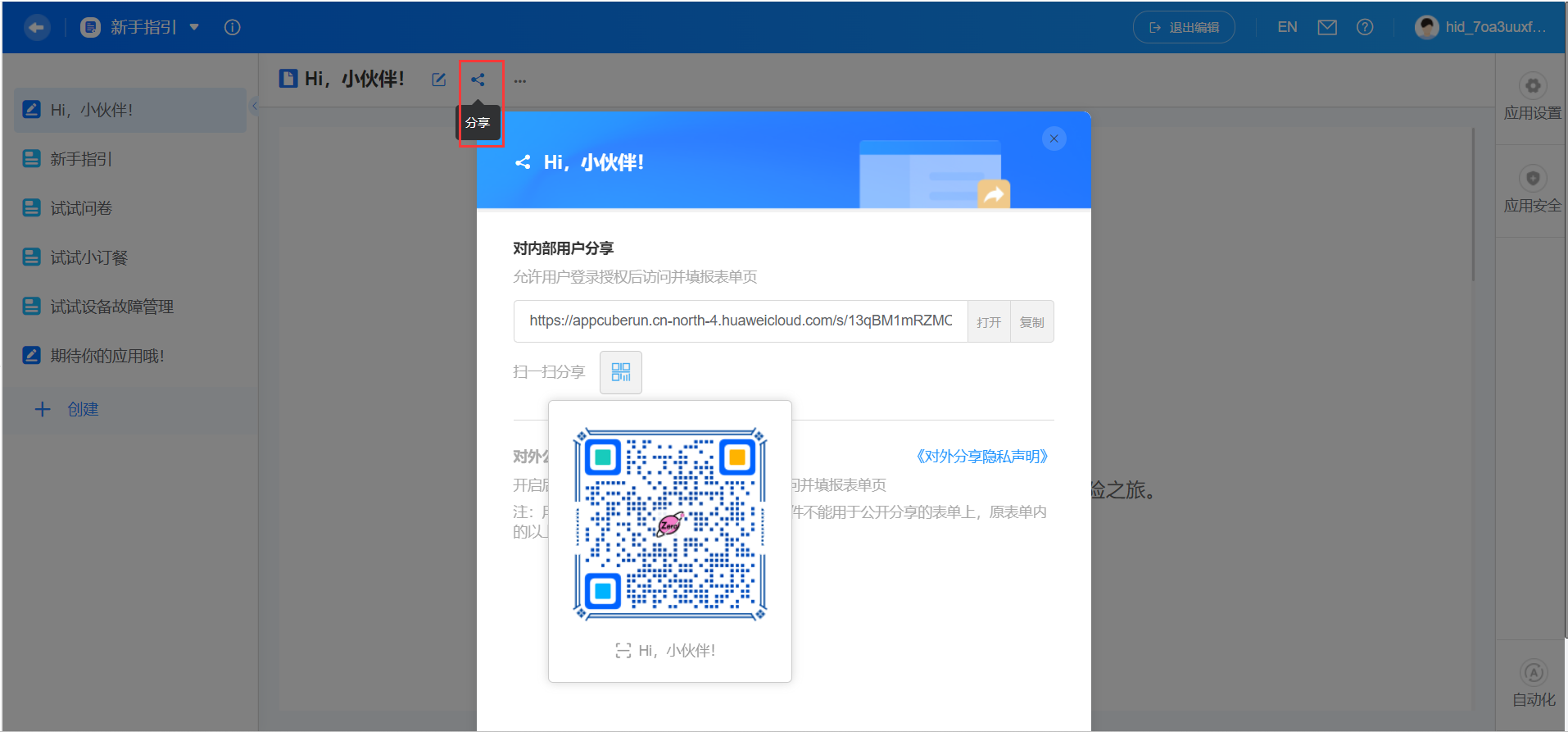The width and height of the screenshot is (1568, 732).
Task: Click the 对内部用户分享 heading text
Action: pos(564,248)
